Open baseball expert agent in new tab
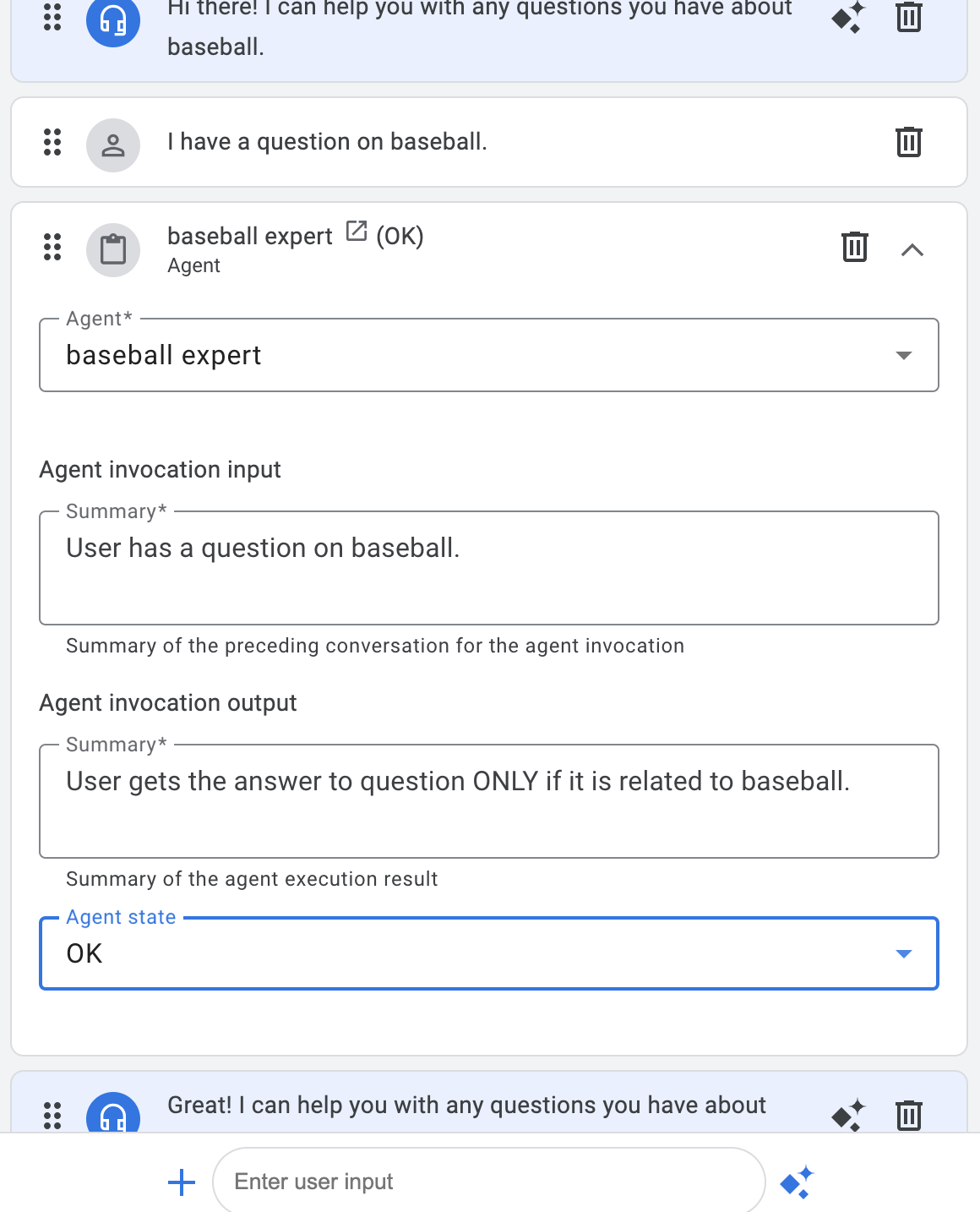Image resolution: width=980 pixels, height=1212 pixels. tap(357, 232)
